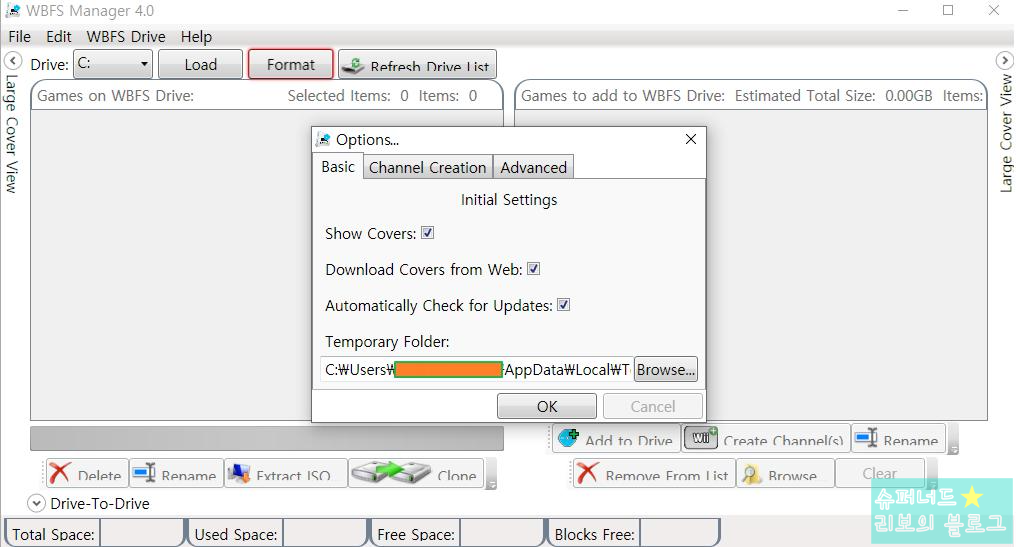Click WBFS Manager title bar icon
The height and width of the screenshot is (547, 1016).
point(13,10)
